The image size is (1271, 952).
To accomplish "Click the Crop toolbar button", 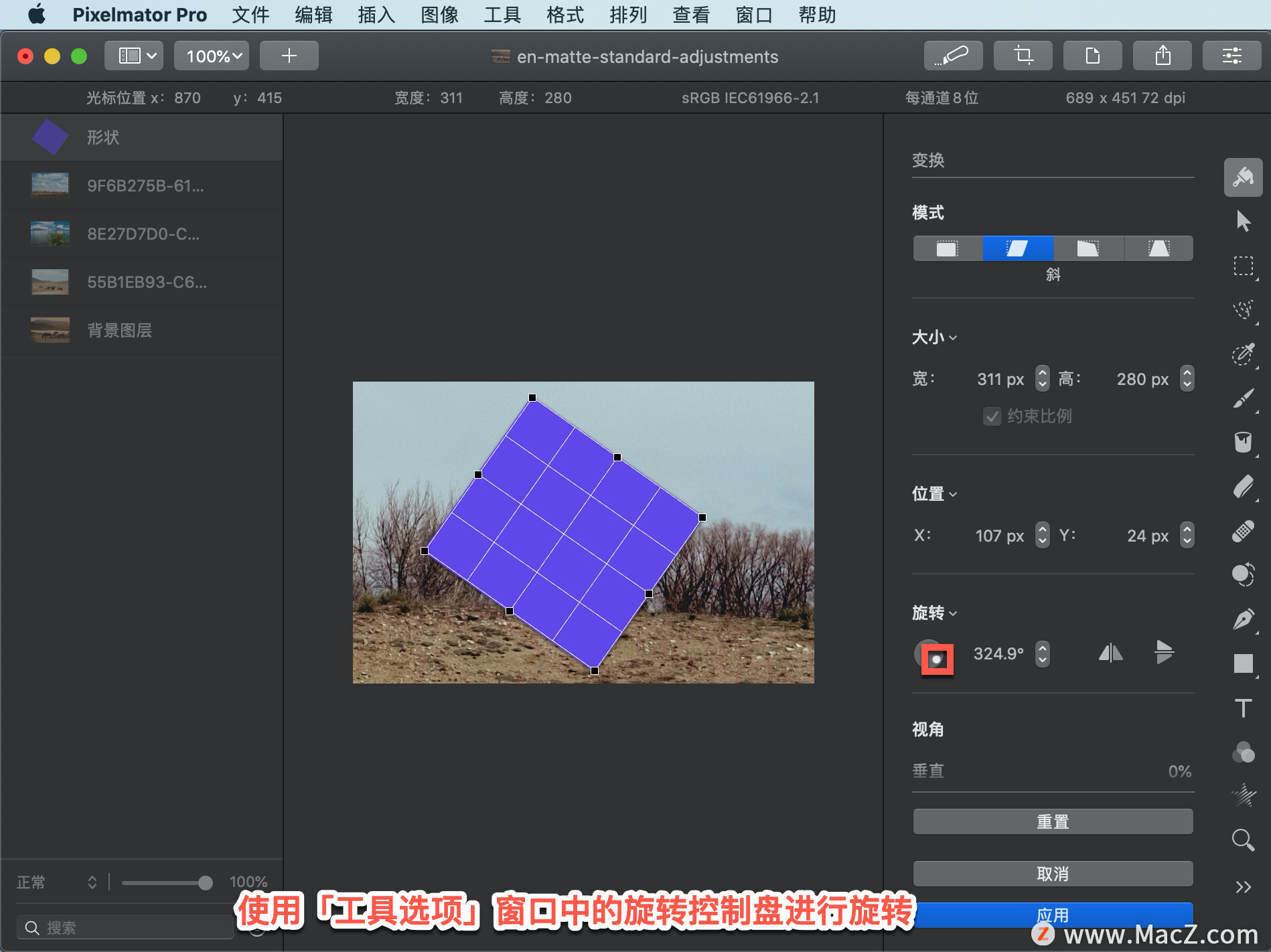I will pos(1023,56).
